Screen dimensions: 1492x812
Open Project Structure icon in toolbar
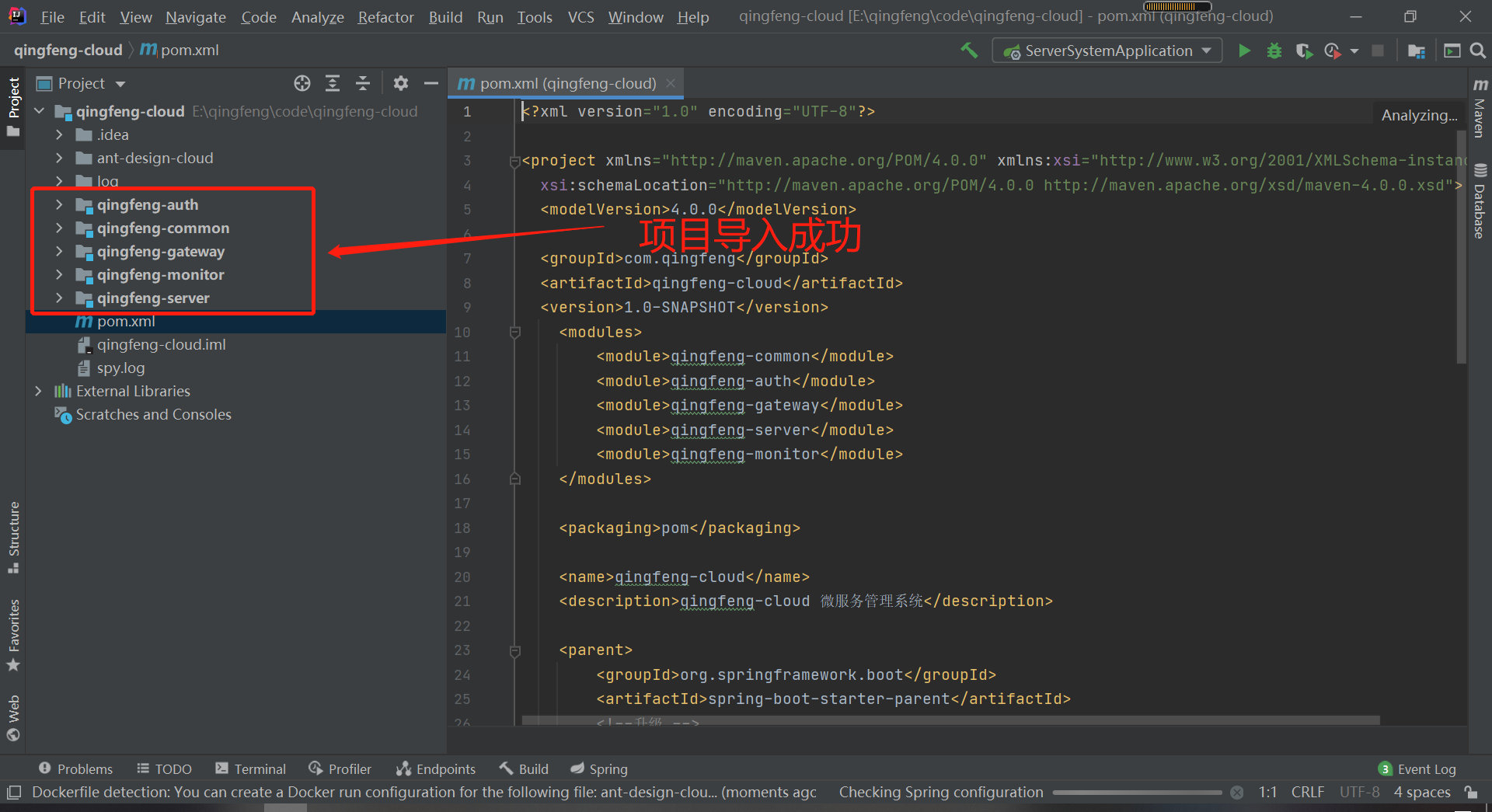pos(1417,51)
